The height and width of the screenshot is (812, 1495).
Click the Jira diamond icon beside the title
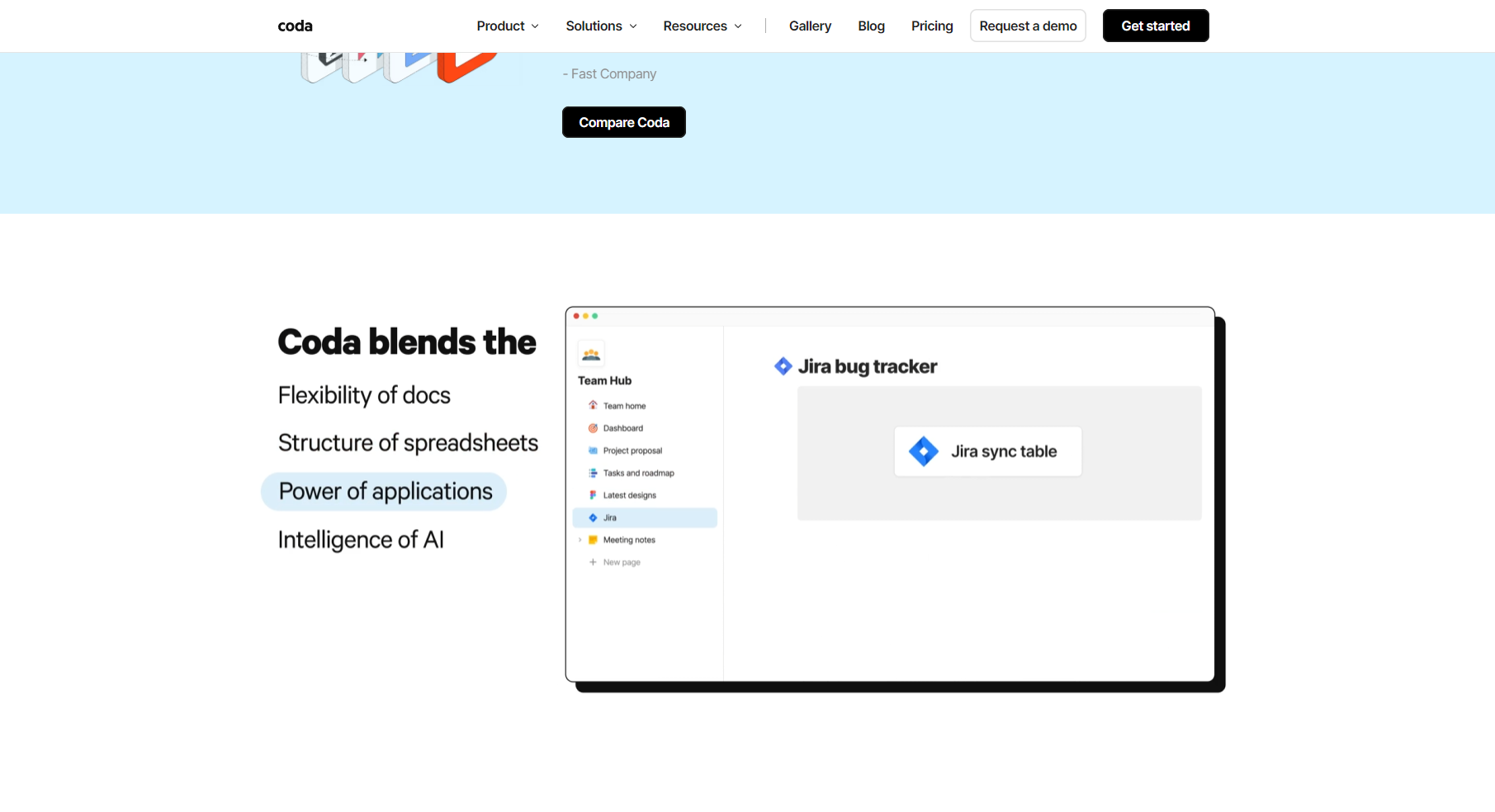(783, 366)
